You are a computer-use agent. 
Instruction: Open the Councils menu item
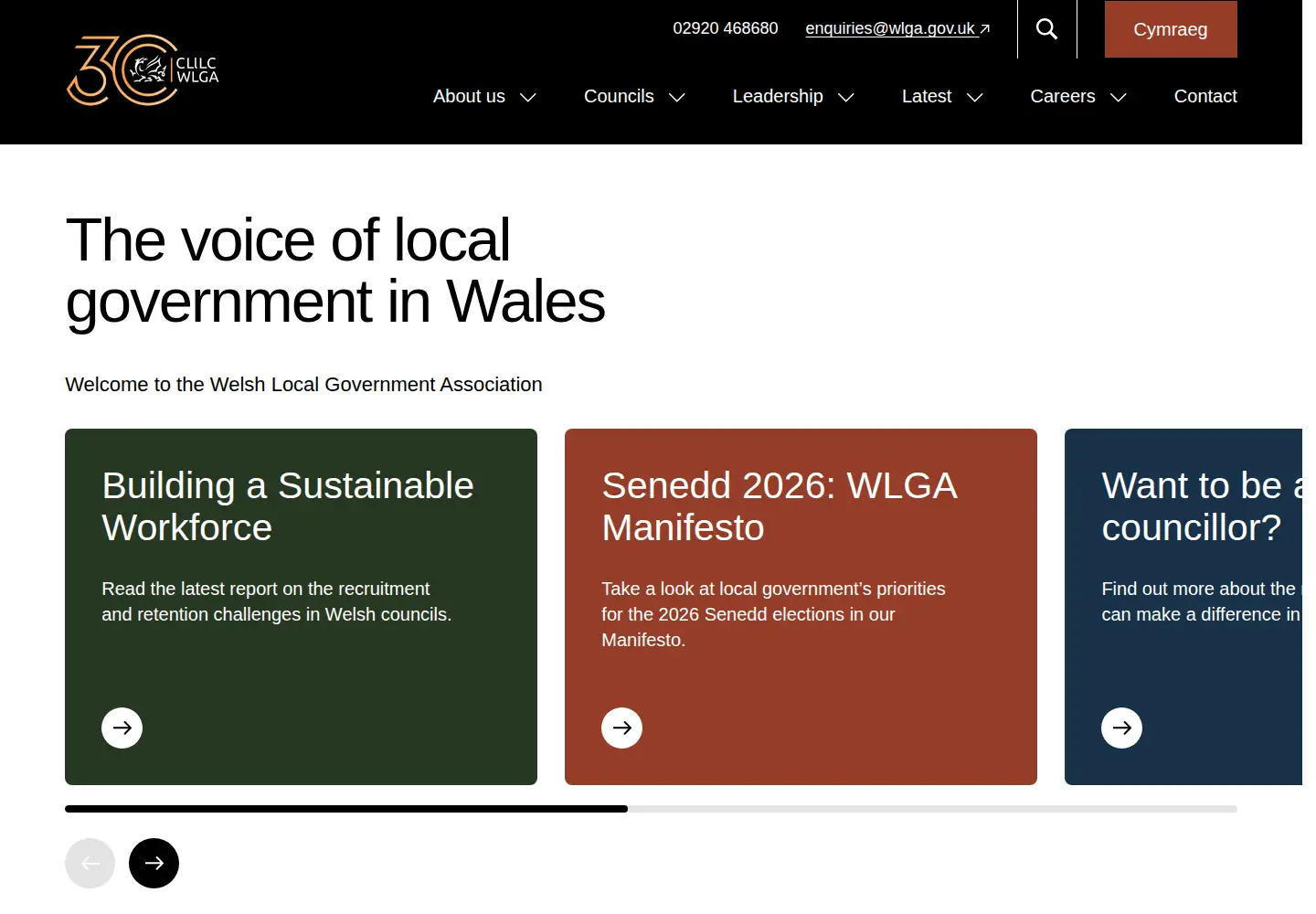[619, 96]
